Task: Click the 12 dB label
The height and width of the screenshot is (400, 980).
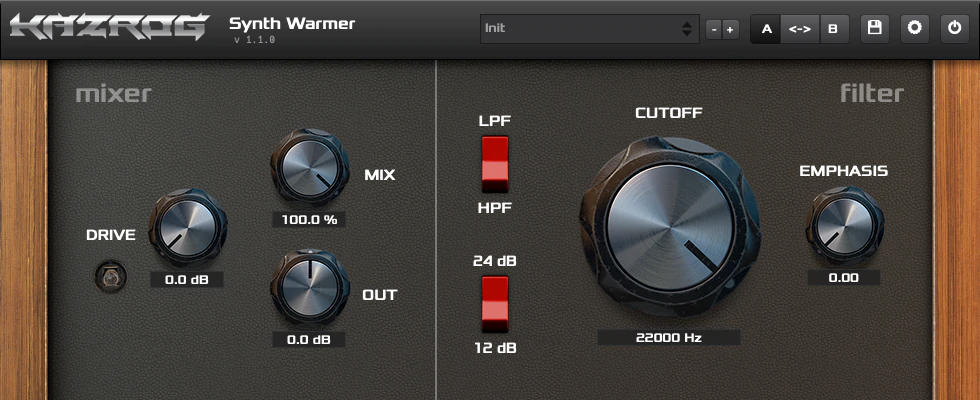Action: (x=495, y=348)
